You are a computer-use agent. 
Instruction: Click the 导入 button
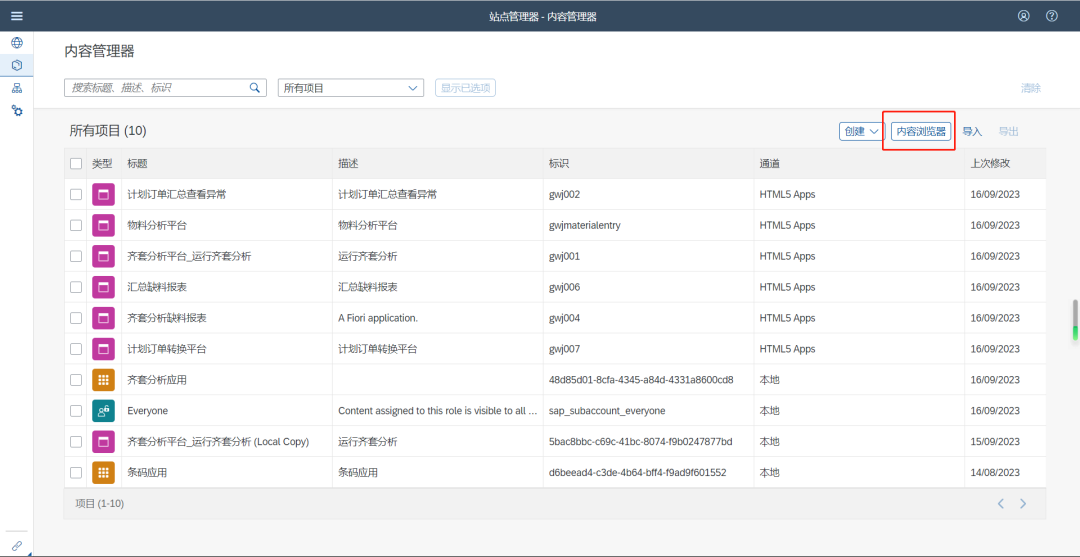tap(972, 131)
